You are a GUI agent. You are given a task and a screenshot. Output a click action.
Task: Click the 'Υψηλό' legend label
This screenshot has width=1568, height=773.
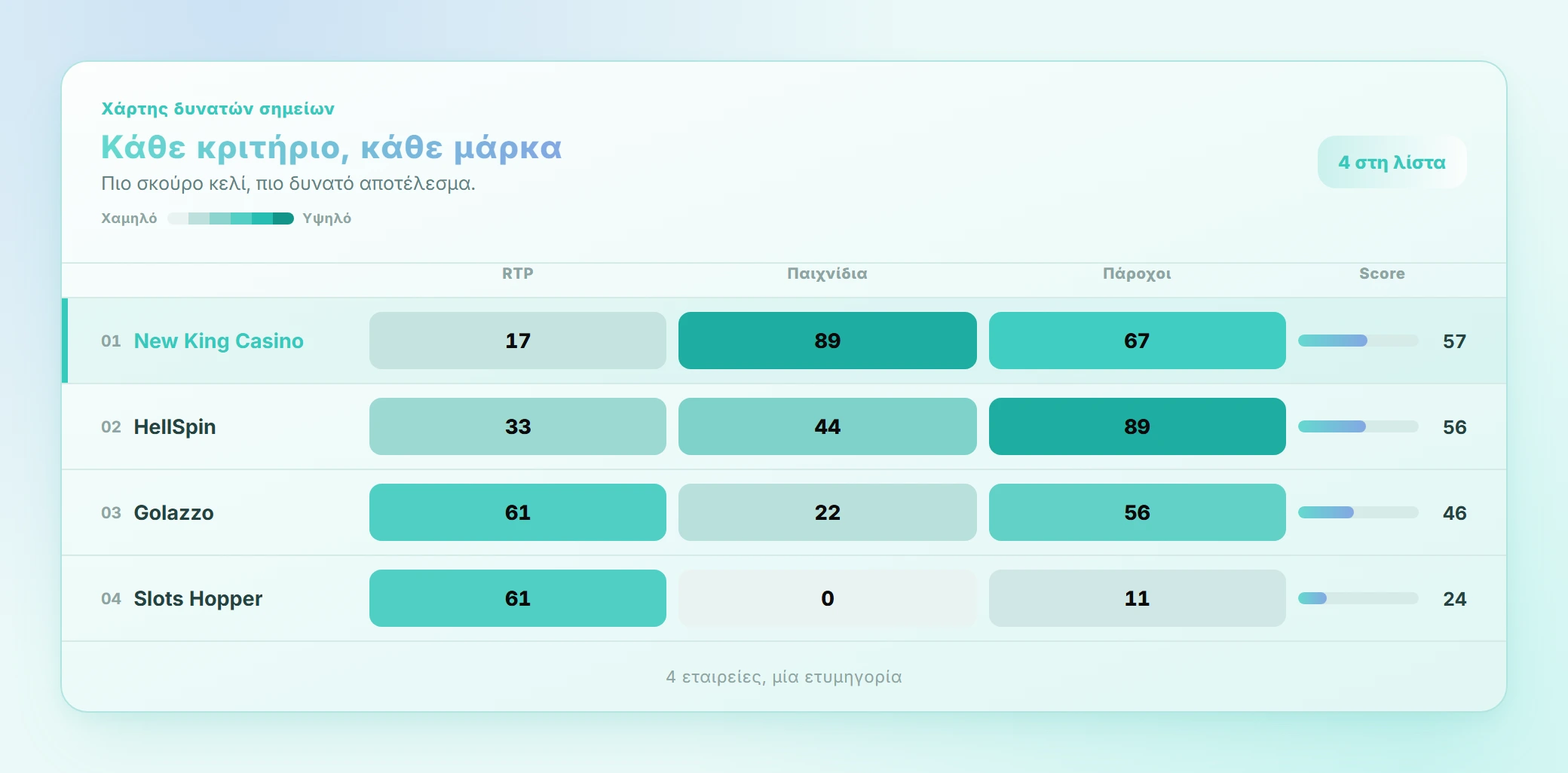click(327, 218)
